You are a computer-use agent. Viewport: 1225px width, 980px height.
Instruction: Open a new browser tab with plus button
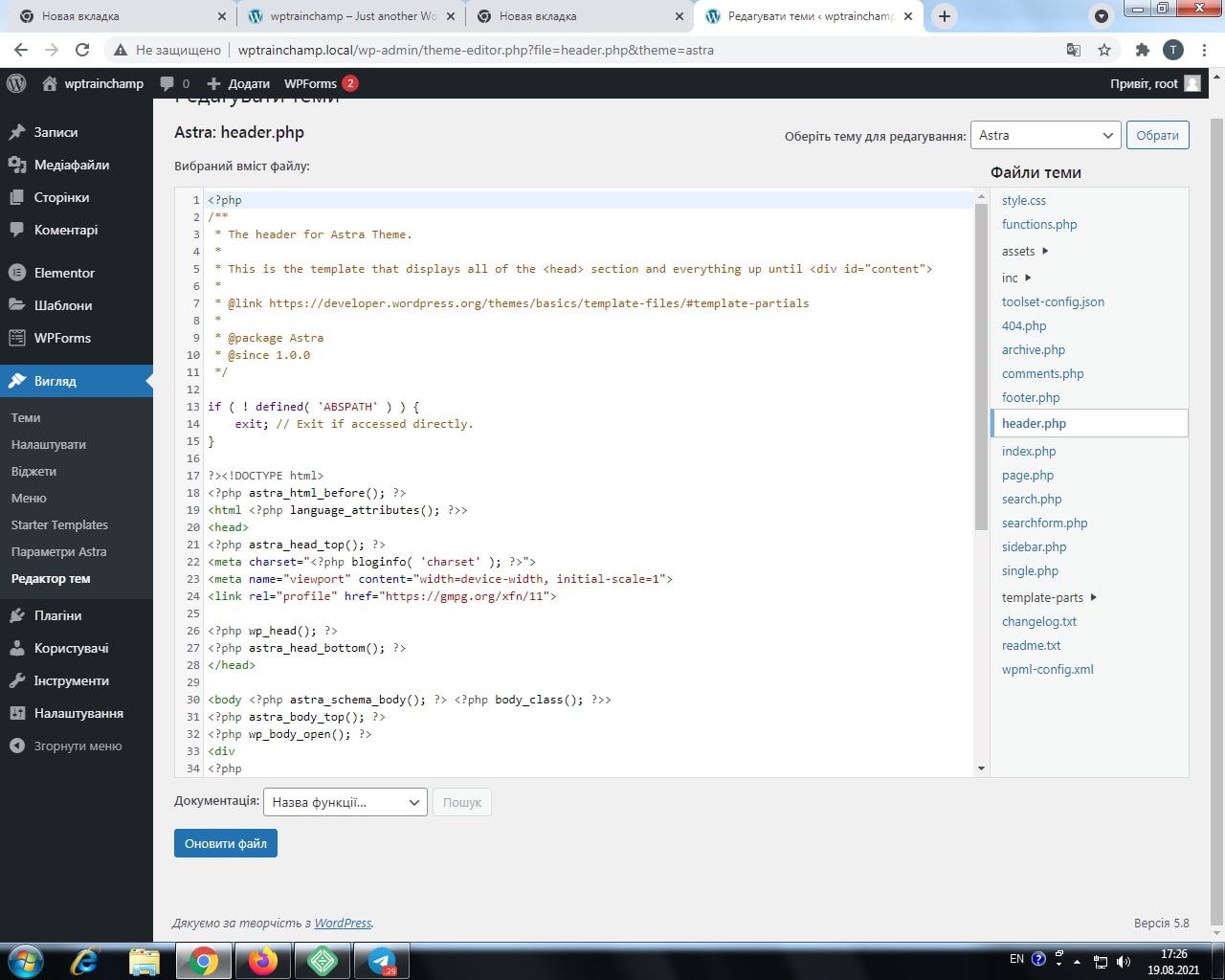(945, 16)
